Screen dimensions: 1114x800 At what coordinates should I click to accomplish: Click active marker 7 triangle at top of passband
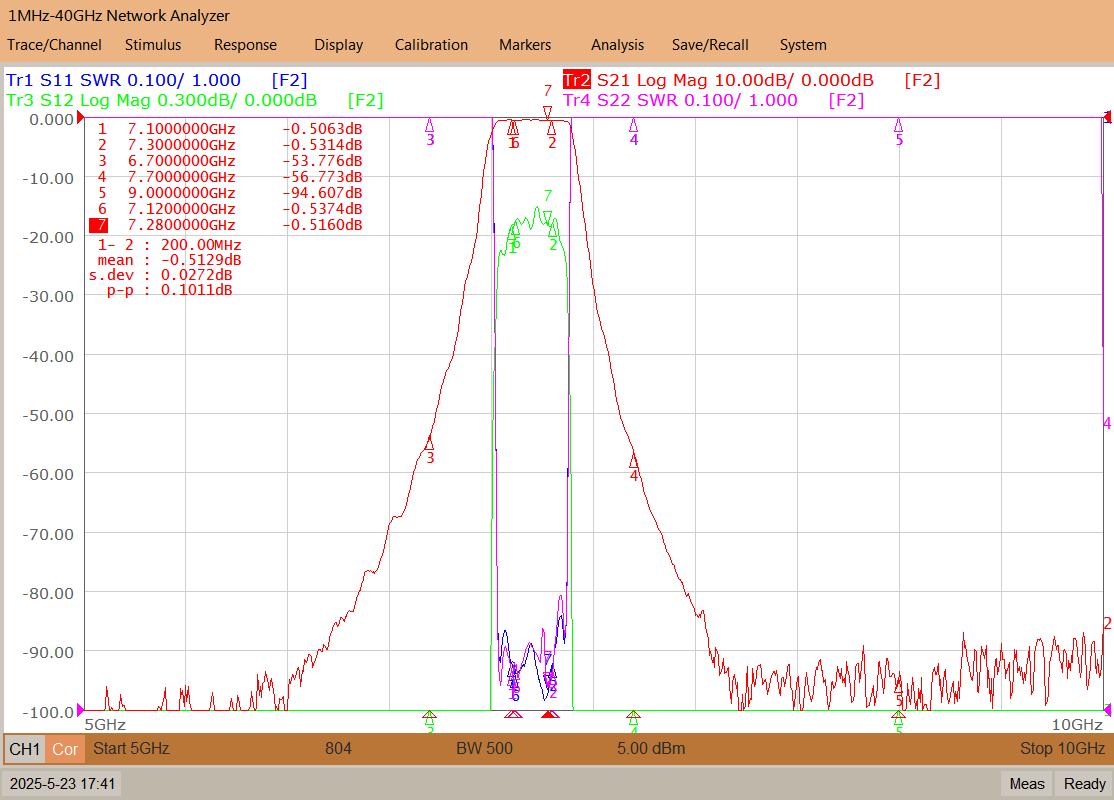coord(547,112)
